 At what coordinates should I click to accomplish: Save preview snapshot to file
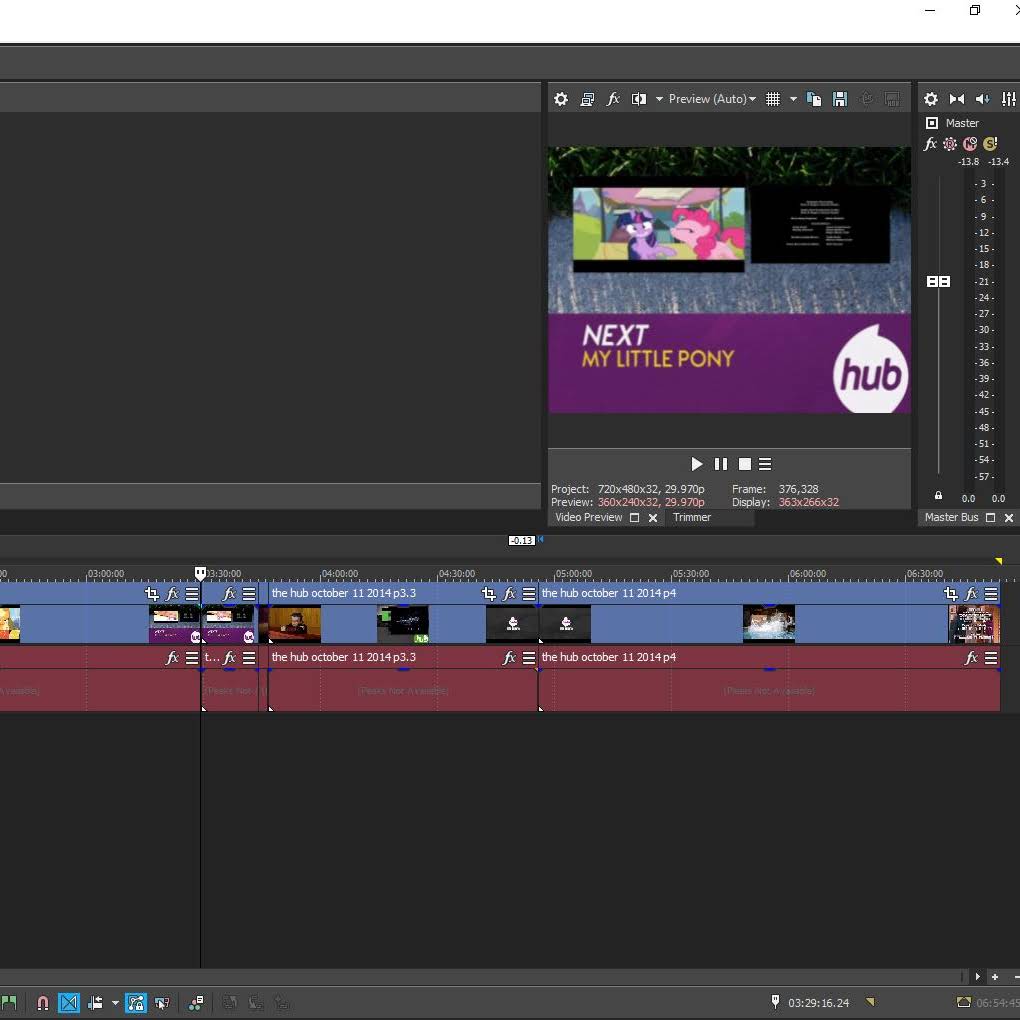840,99
